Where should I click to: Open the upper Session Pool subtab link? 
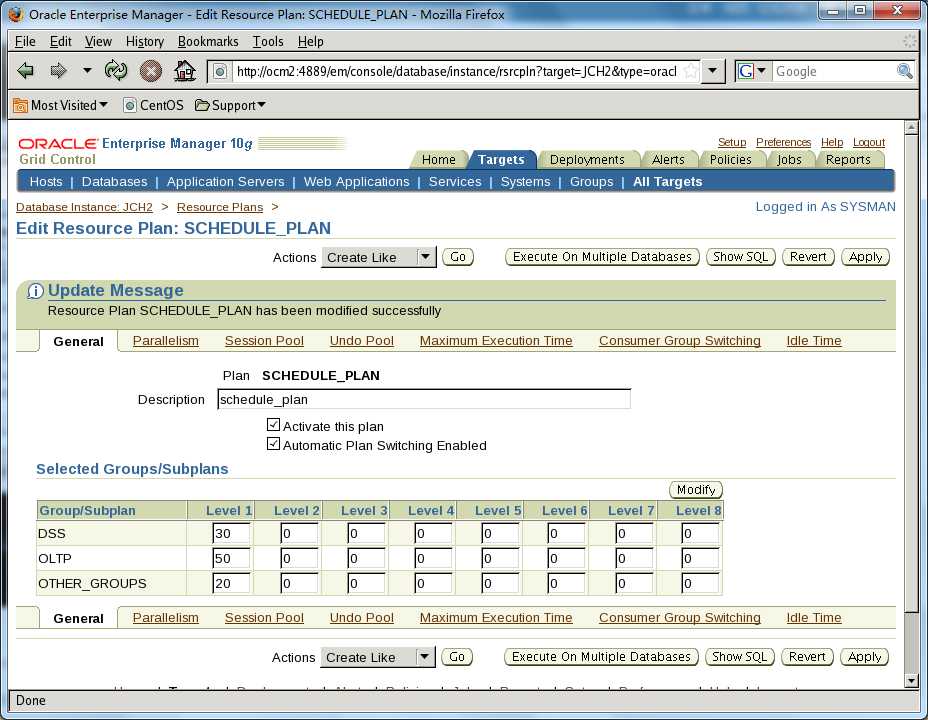tap(264, 341)
